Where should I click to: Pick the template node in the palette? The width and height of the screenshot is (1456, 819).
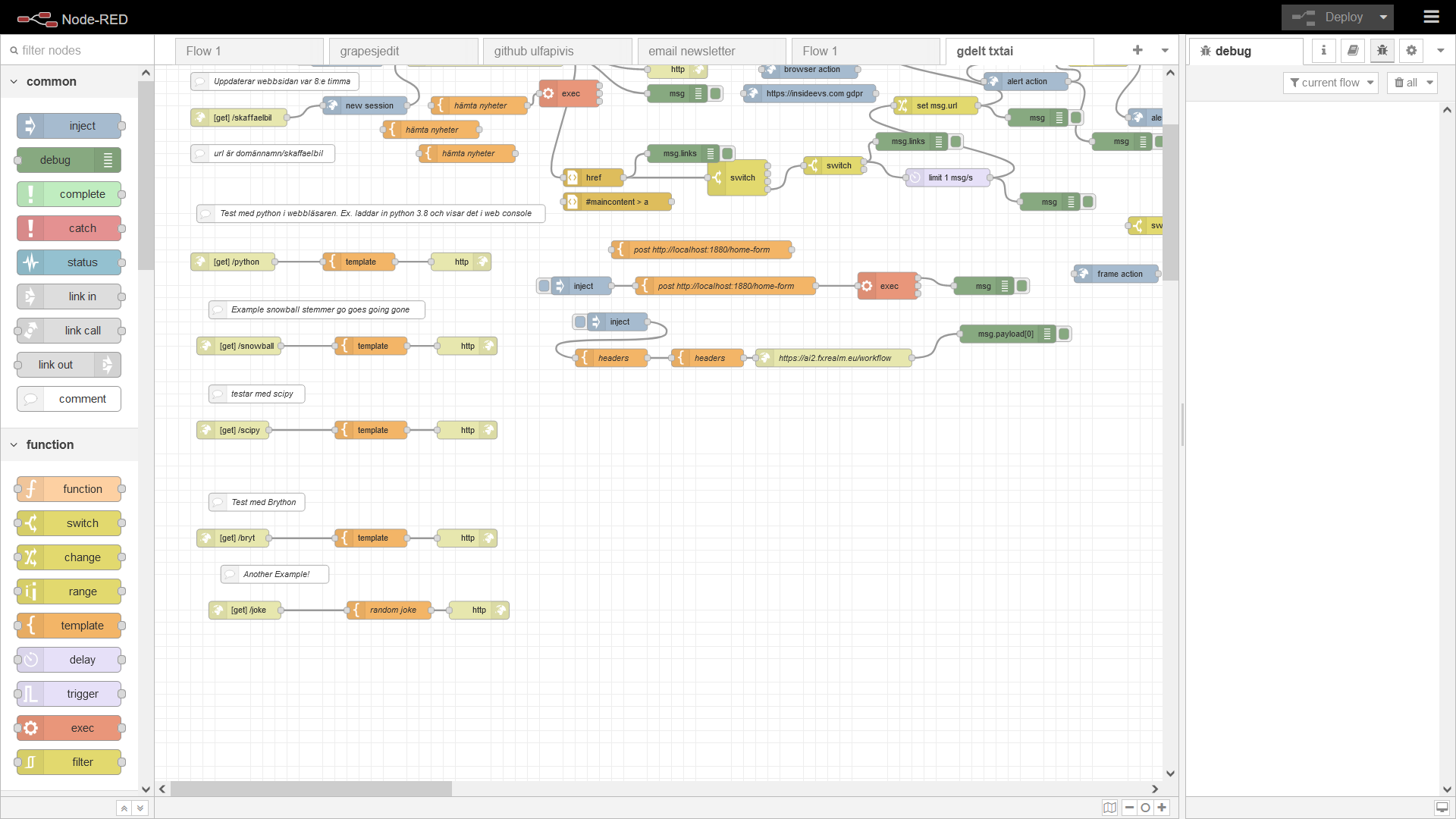tap(69, 626)
